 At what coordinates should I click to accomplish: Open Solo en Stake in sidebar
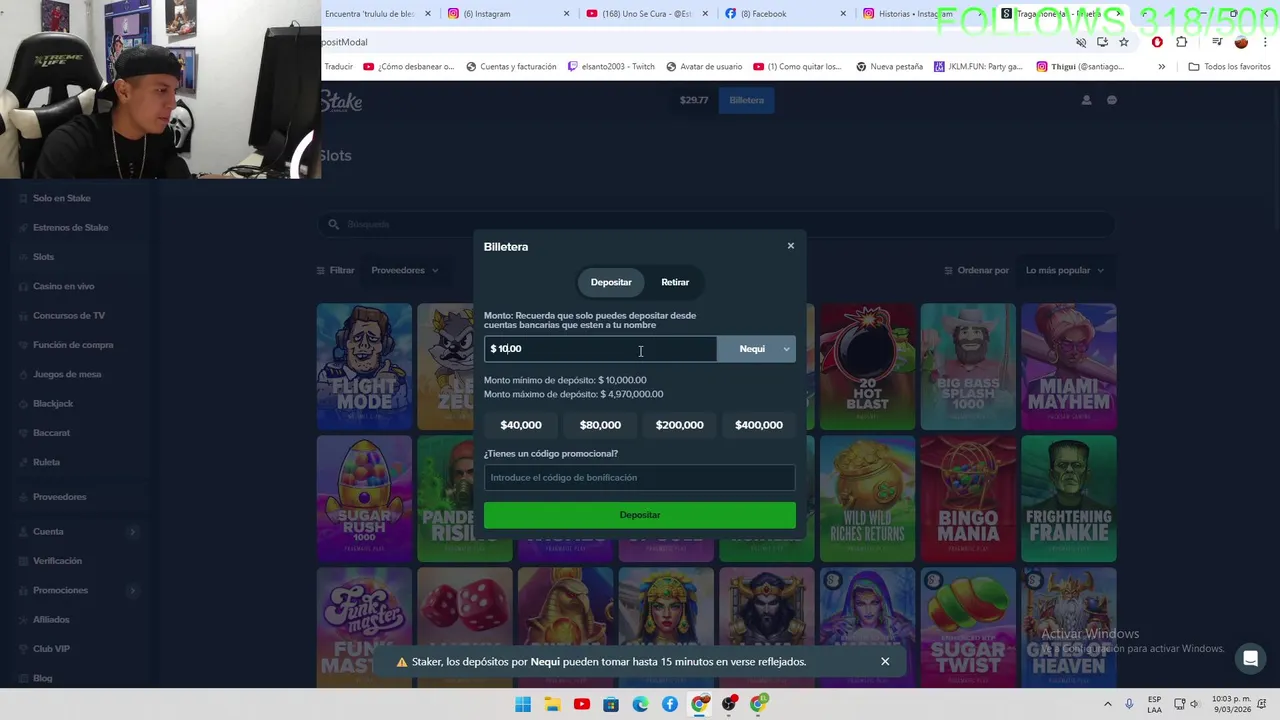click(62, 198)
